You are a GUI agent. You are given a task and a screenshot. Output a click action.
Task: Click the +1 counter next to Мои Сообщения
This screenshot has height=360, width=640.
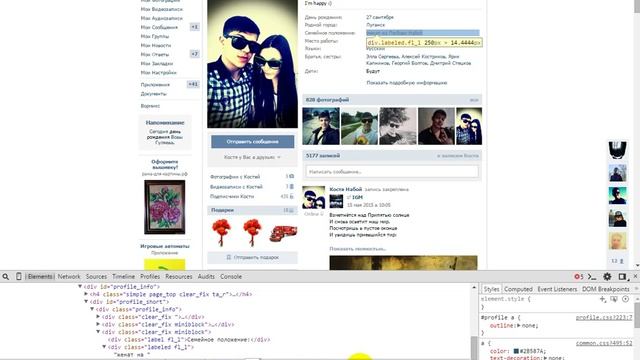195,27
